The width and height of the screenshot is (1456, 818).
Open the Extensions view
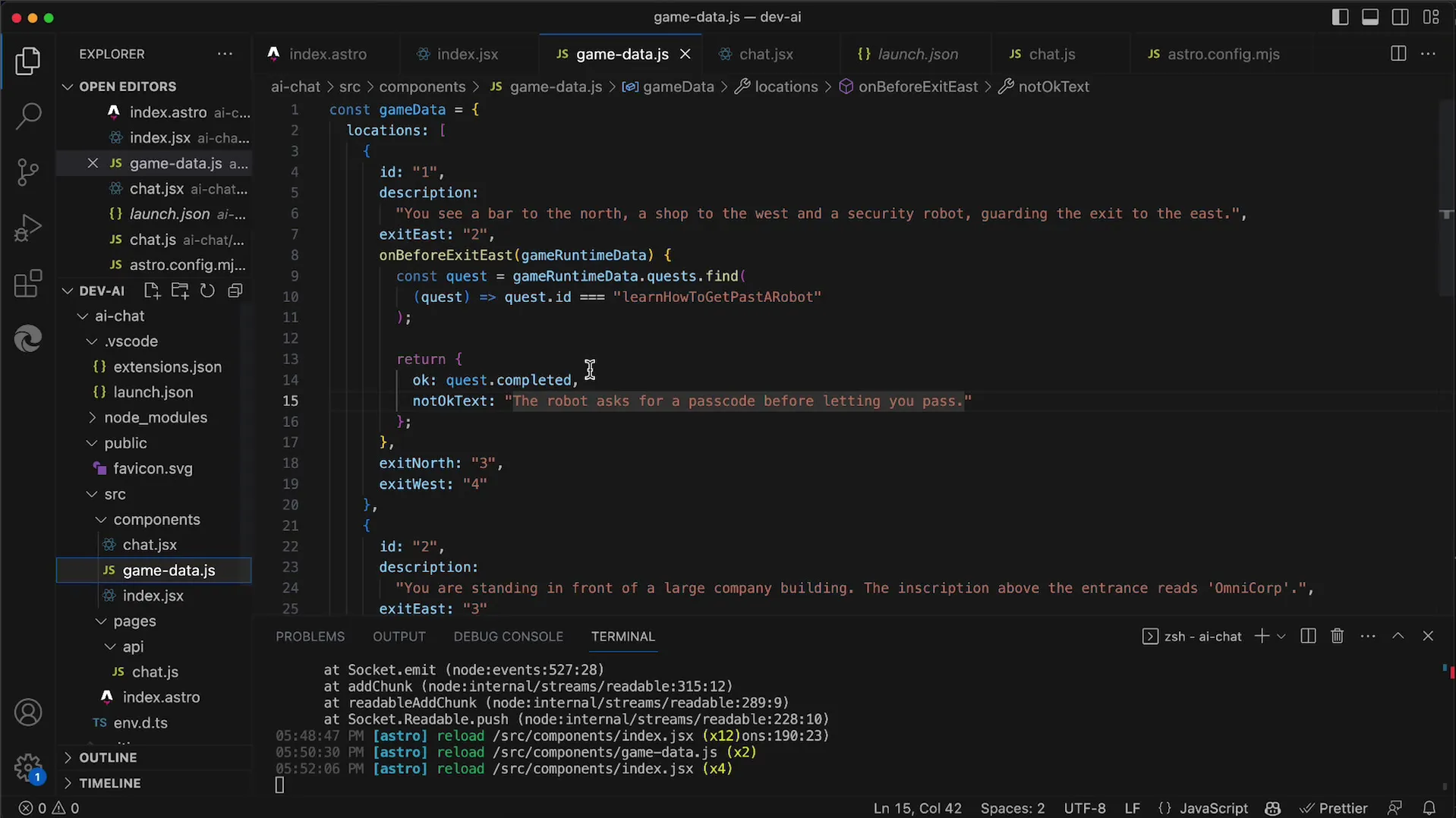(28, 283)
